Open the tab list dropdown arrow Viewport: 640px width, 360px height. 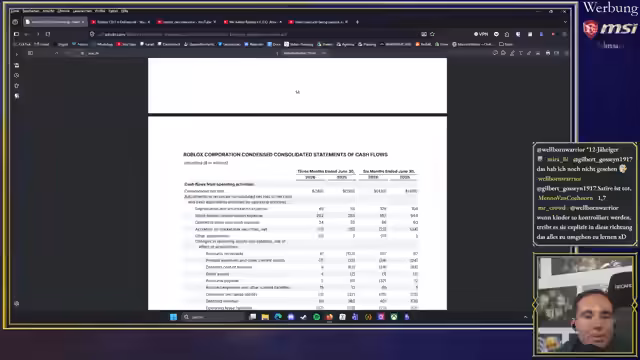point(565,22)
